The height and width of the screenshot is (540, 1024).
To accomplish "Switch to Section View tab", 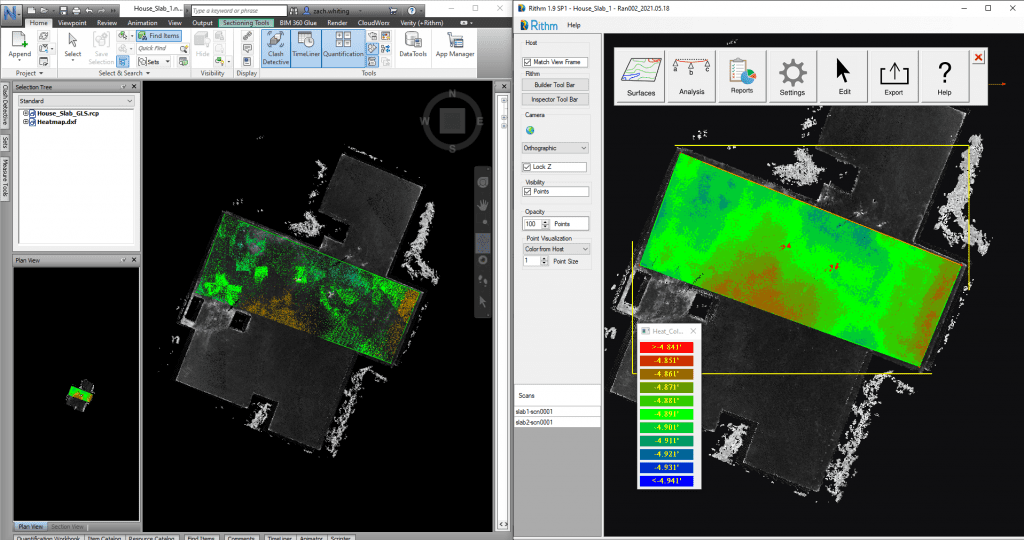I will tap(67, 526).
